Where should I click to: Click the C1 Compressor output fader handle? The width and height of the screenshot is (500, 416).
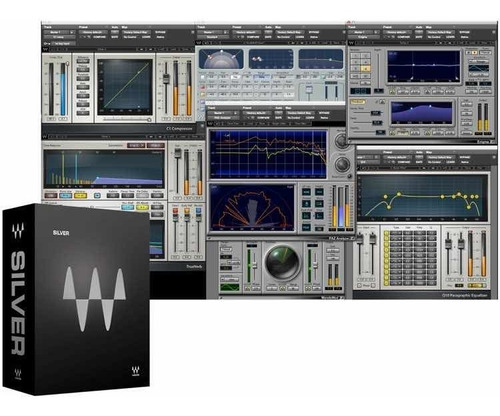(x=166, y=79)
